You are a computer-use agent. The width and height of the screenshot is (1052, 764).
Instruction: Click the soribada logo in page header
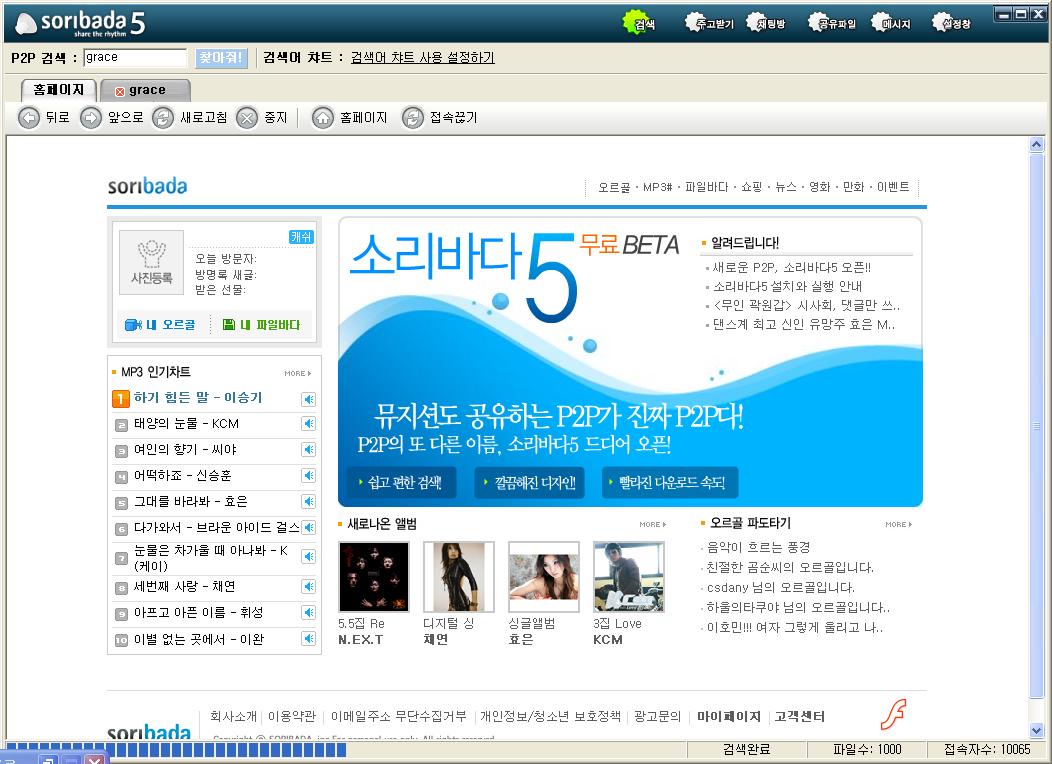(148, 186)
